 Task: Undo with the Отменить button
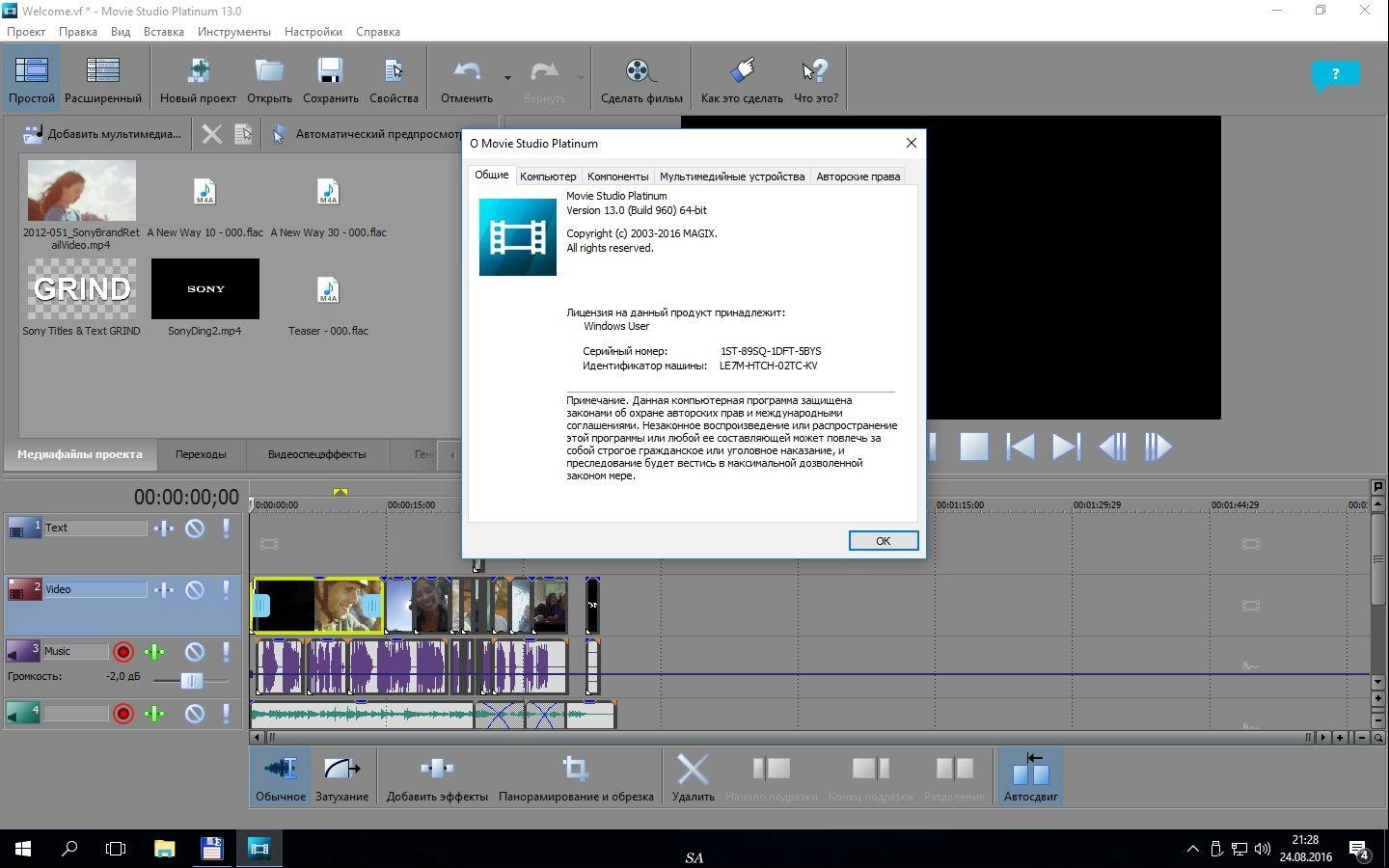tap(467, 78)
